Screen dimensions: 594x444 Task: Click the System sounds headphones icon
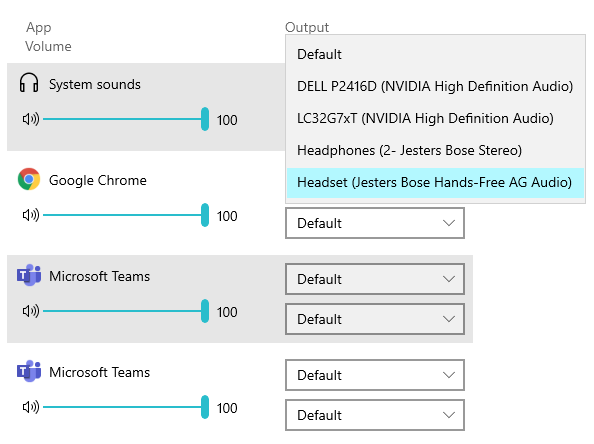29,83
